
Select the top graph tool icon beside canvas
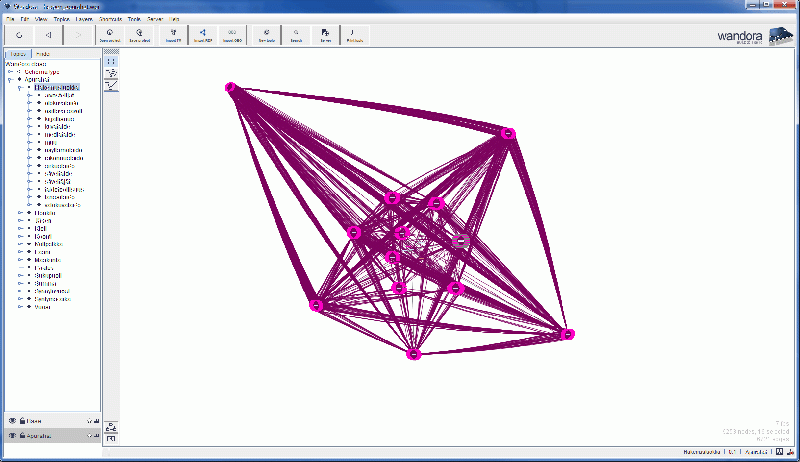[111, 61]
